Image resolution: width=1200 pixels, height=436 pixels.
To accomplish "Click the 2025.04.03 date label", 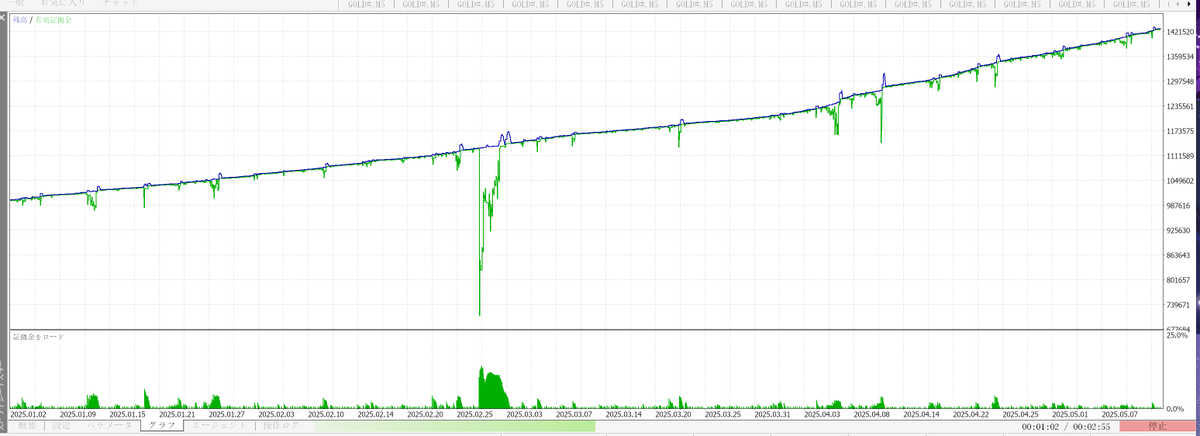I will pos(824,413).
